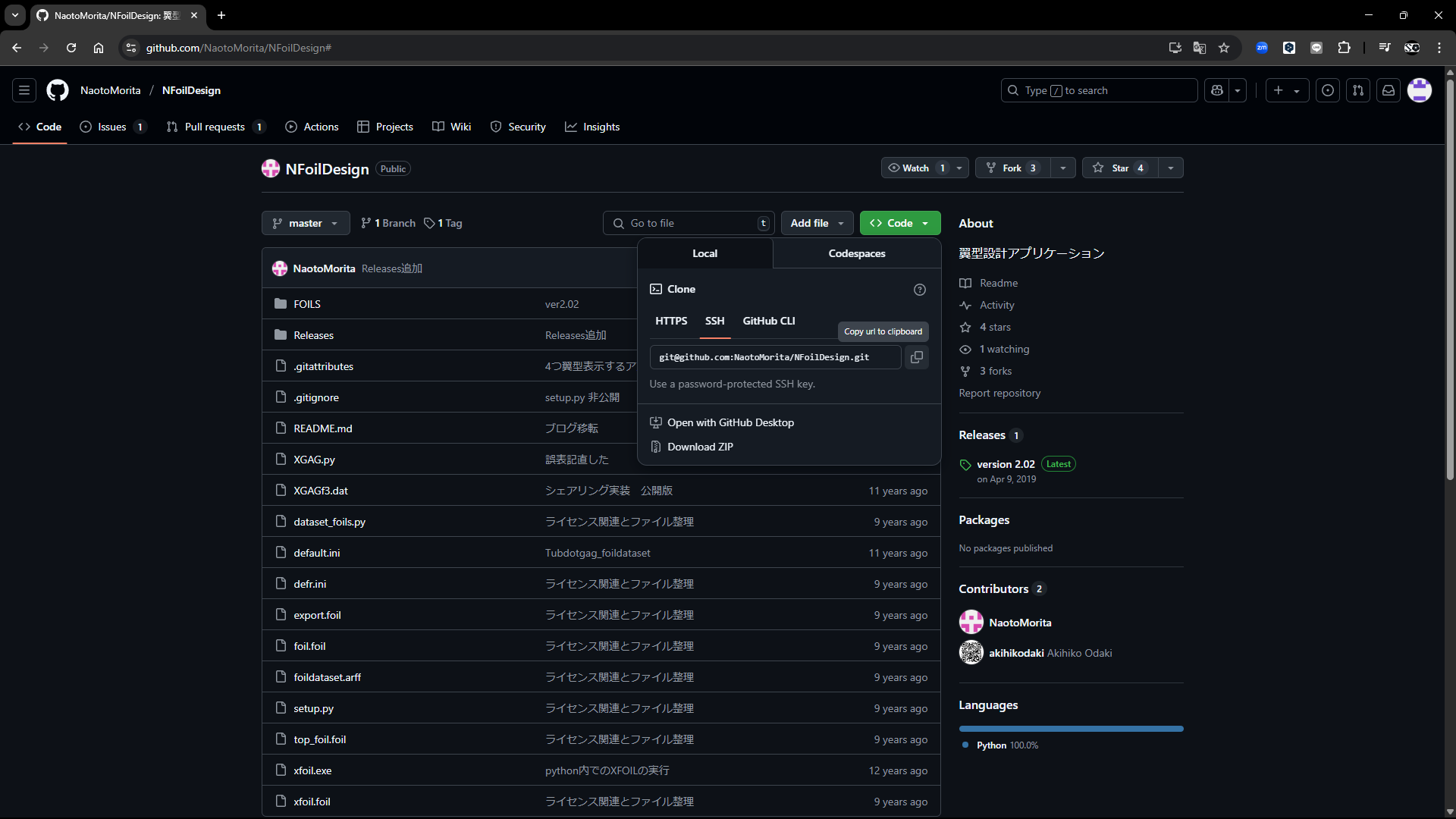Switch to the Pull requests tab
The image size is (1456, 819).
(215, 127)
